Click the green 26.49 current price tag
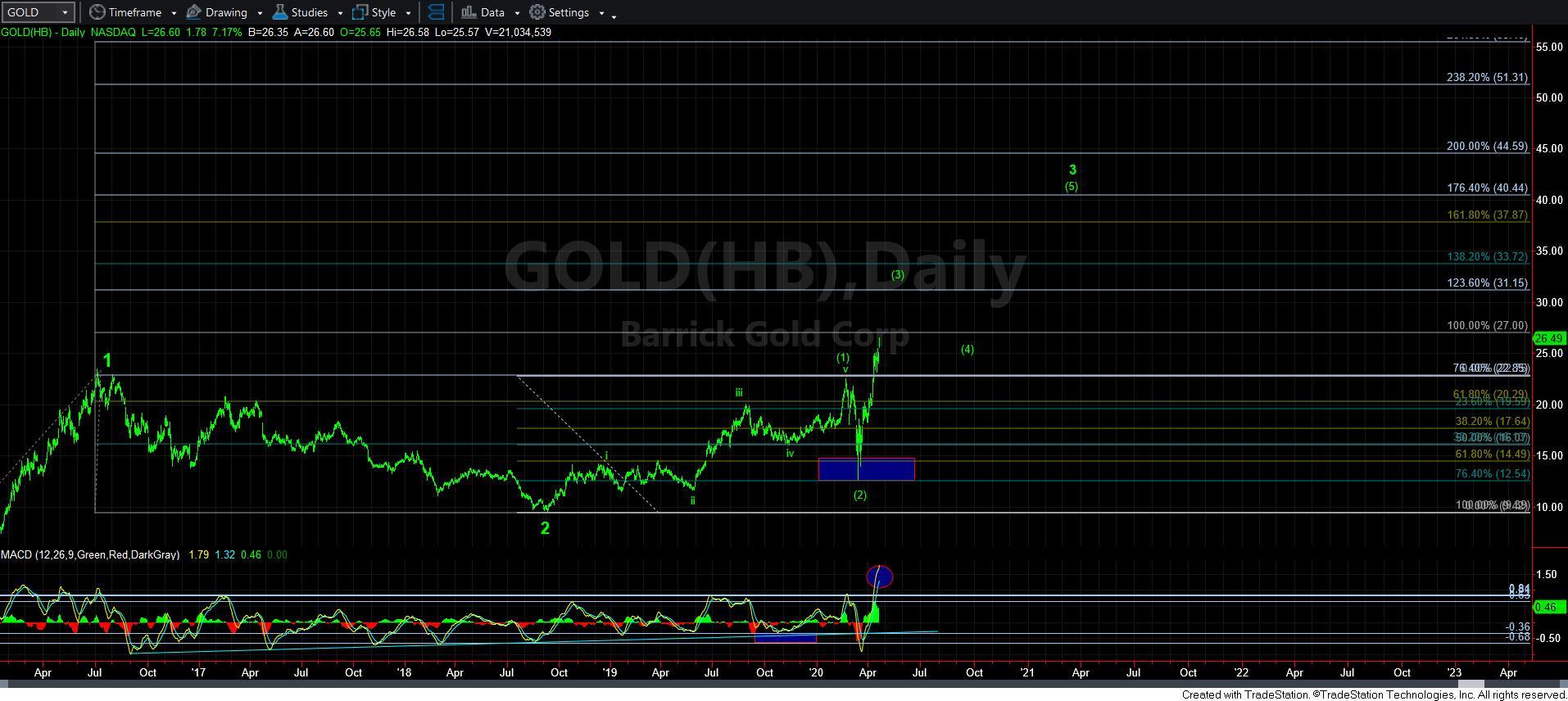 coord(1549,338)
